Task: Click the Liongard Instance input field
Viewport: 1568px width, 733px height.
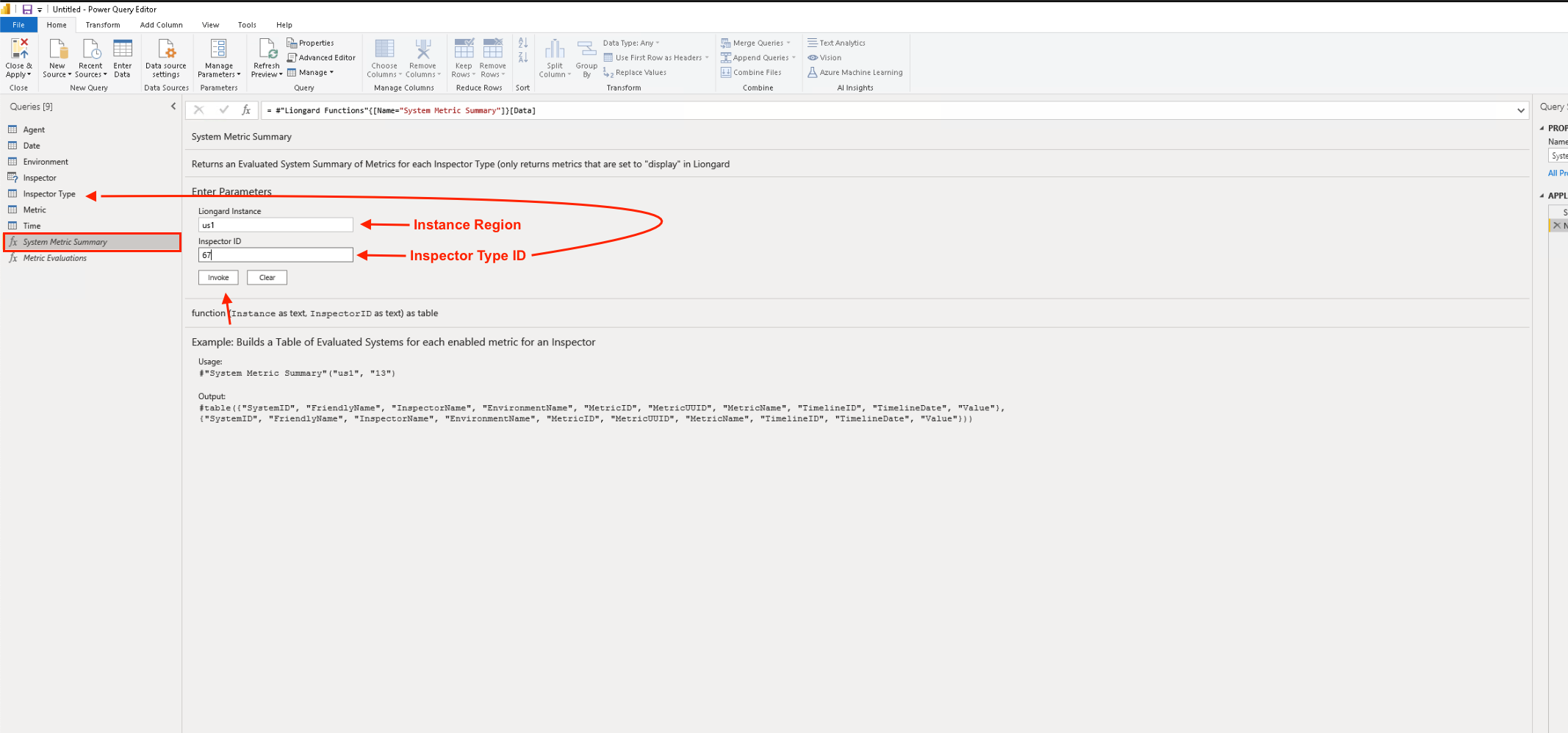Action: point(276,225)
